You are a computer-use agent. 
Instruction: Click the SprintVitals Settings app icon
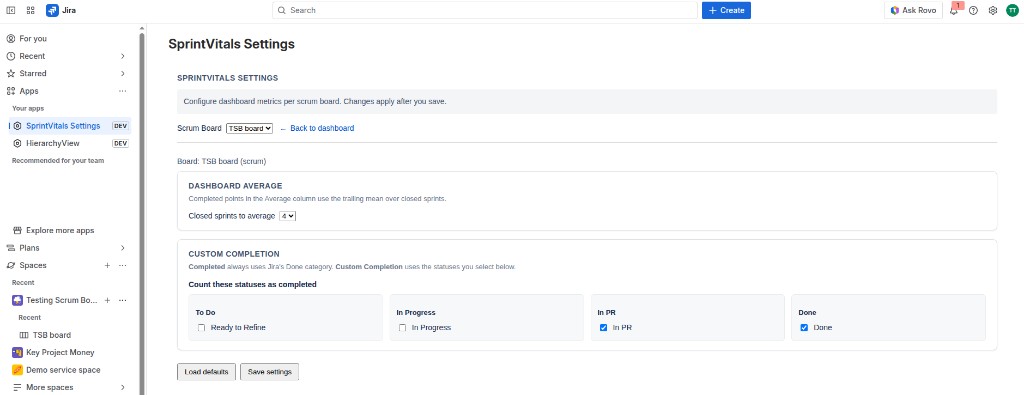pos(18,126)
